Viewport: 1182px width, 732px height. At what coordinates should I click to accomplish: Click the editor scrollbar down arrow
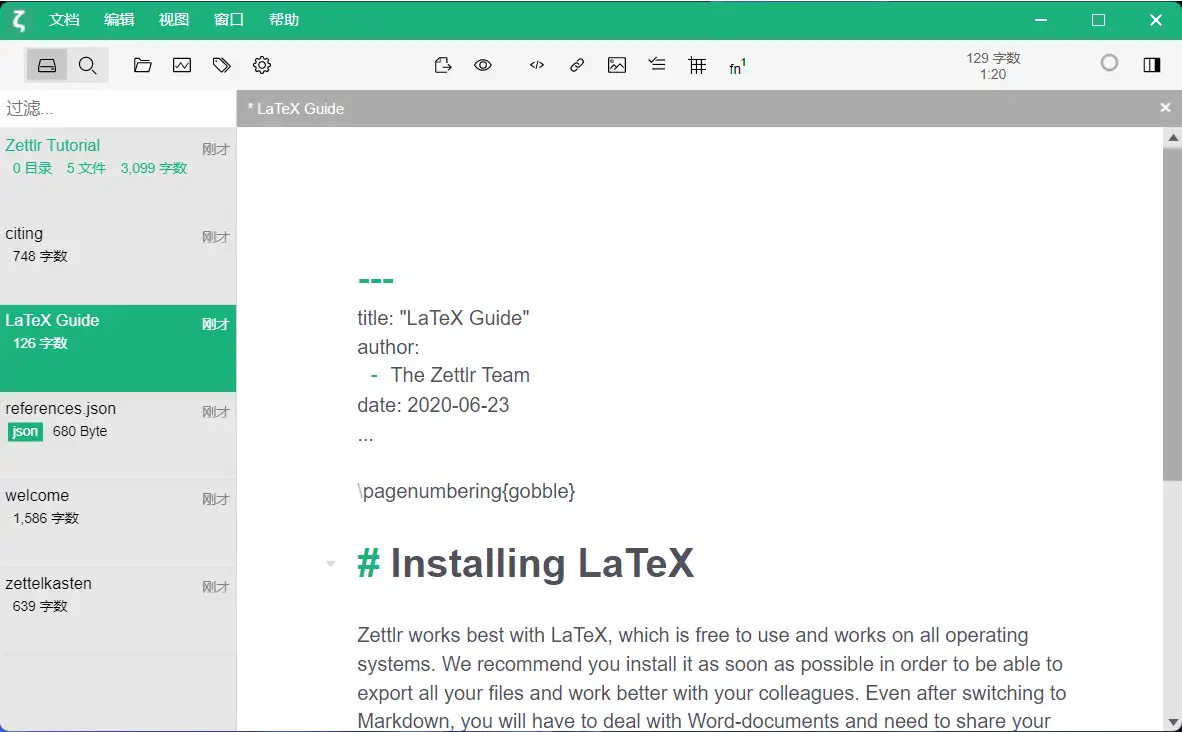[x=1173, y=722]
